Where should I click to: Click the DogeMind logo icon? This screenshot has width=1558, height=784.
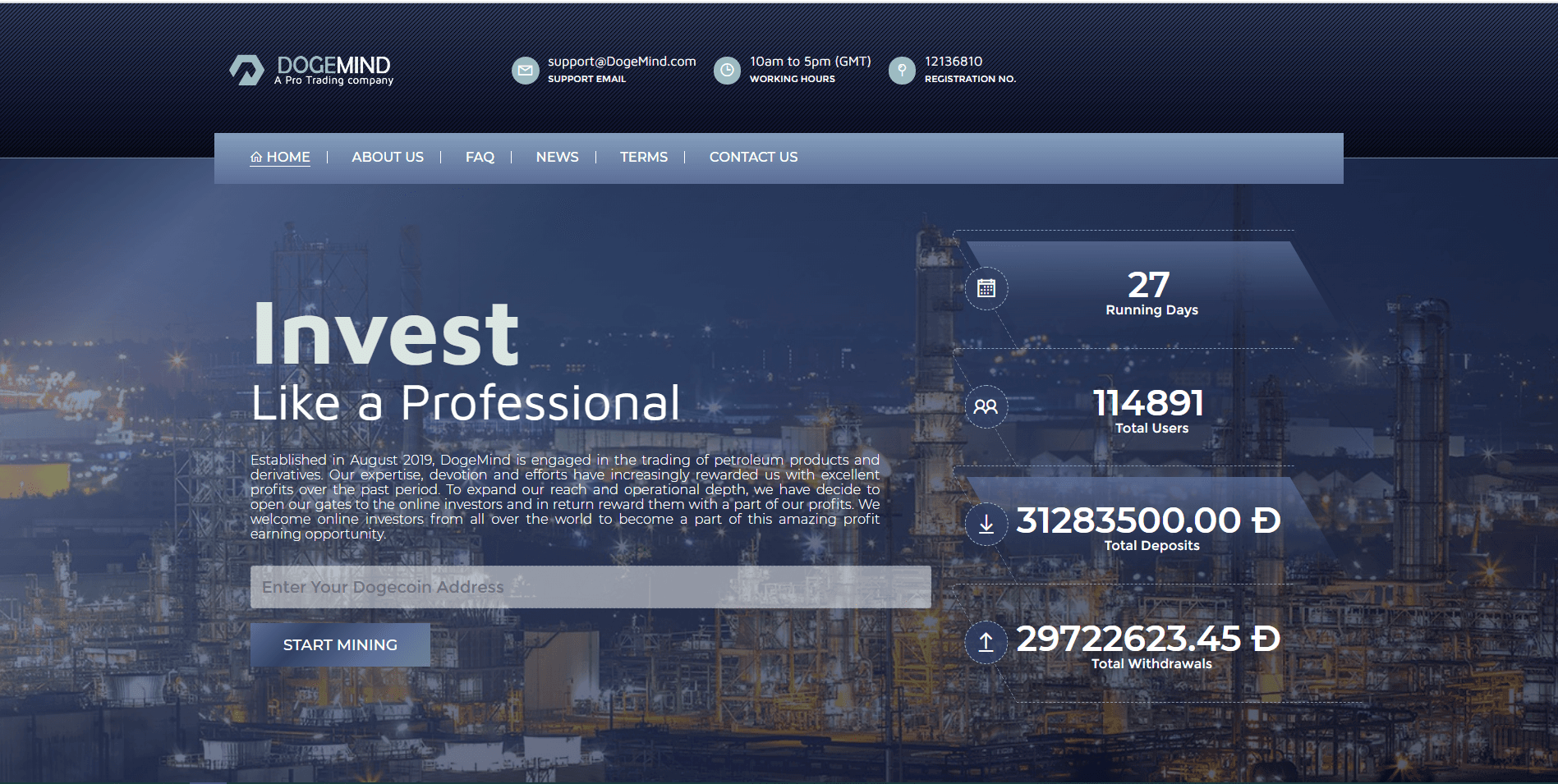246,70
